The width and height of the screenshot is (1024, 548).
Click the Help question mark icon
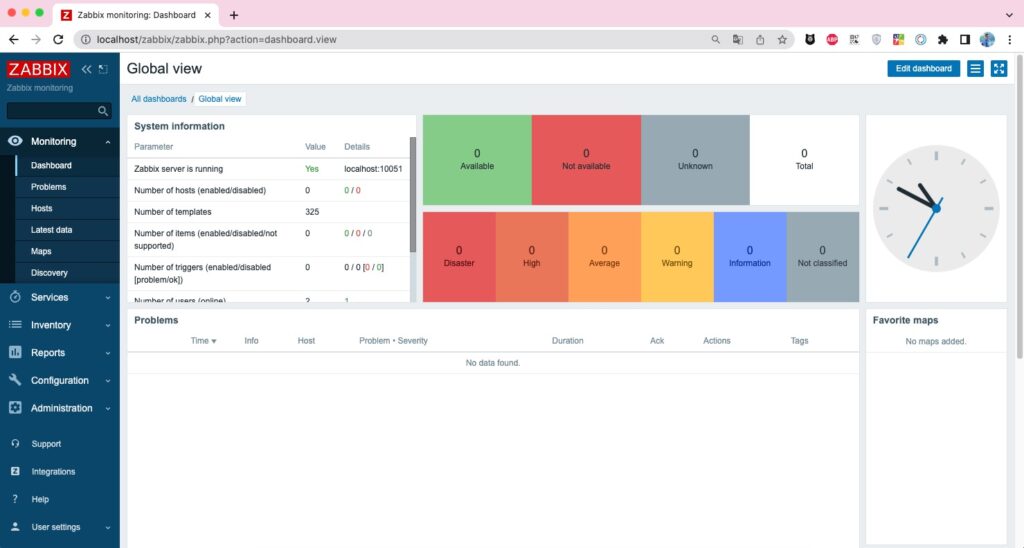[x=15, y=500]
